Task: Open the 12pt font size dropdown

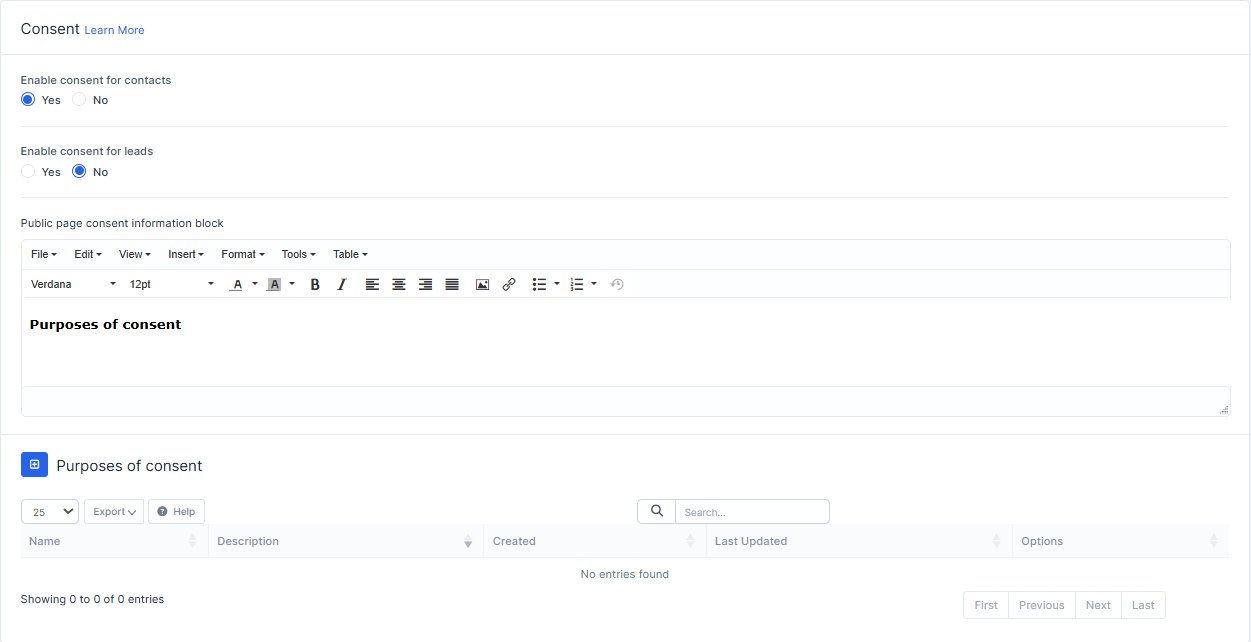Action: (171, 285)
